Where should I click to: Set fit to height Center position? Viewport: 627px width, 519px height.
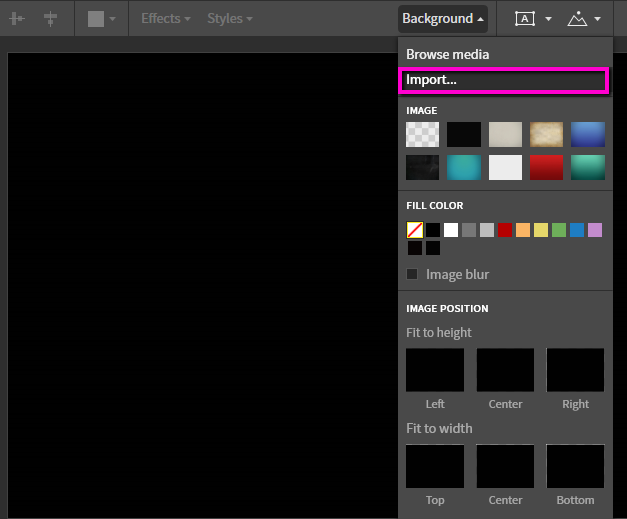(x=505, y=370)
